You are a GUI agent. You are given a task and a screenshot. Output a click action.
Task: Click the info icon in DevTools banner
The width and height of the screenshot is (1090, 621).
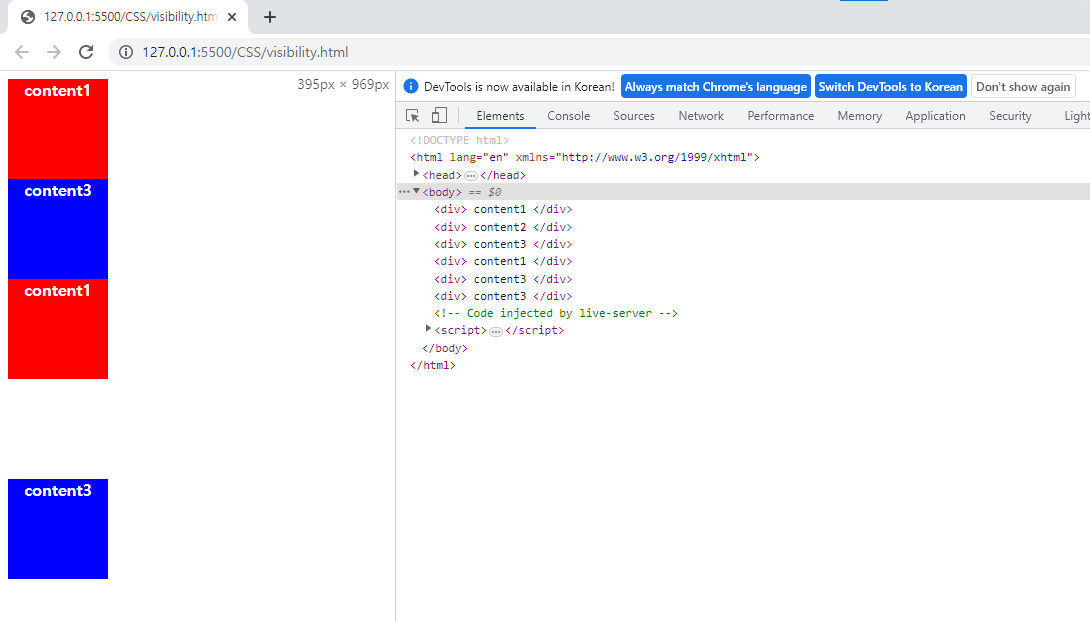click(x=411, y=86)
